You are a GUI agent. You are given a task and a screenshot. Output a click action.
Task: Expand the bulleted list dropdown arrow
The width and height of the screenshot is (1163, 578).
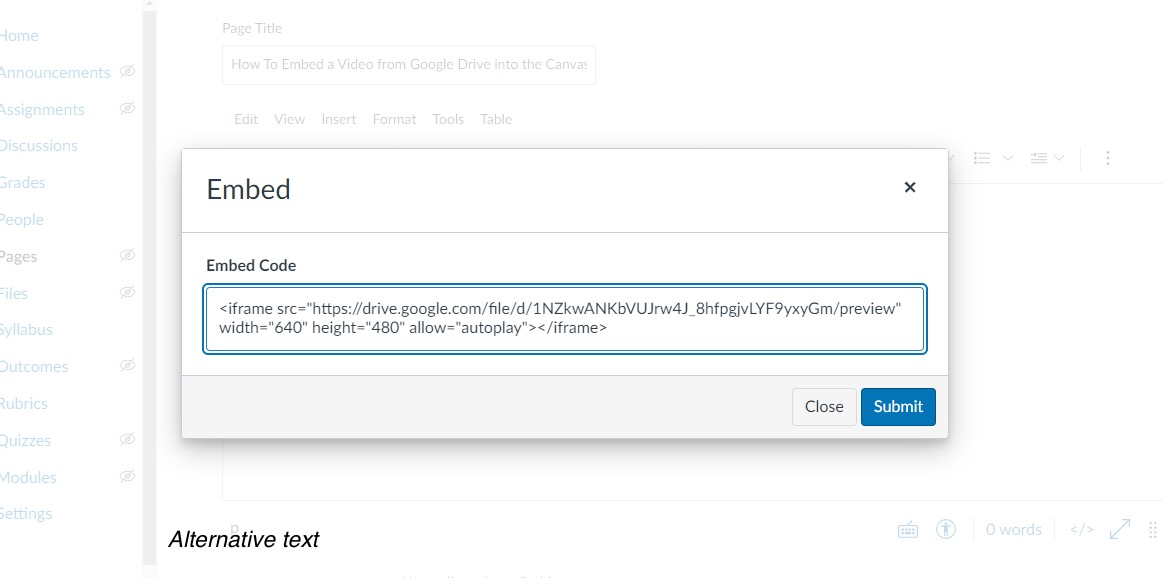click(1007, 158)
